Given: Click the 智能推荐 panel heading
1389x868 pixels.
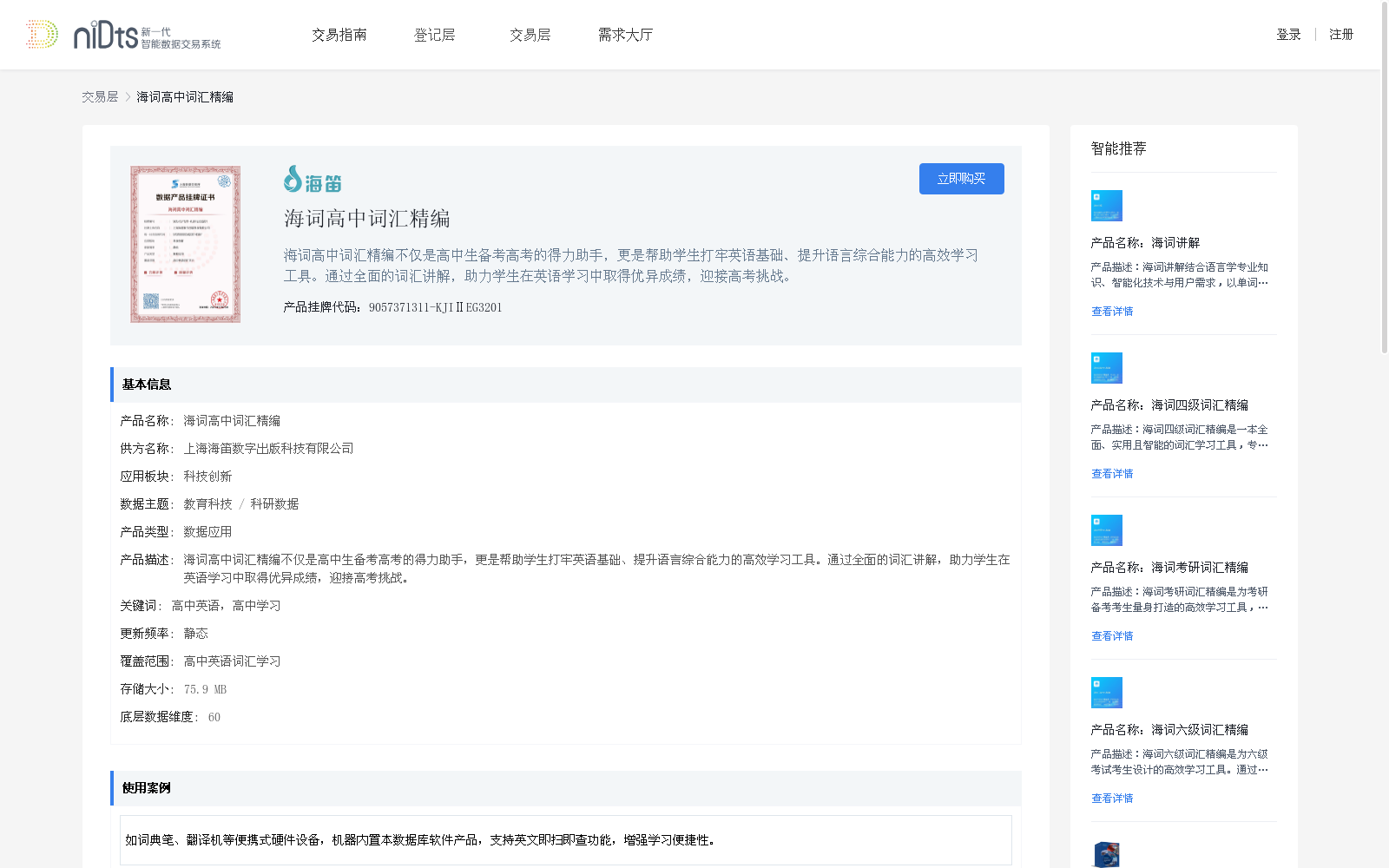Looking at the screenshot, I should [x=1118, y=148].
